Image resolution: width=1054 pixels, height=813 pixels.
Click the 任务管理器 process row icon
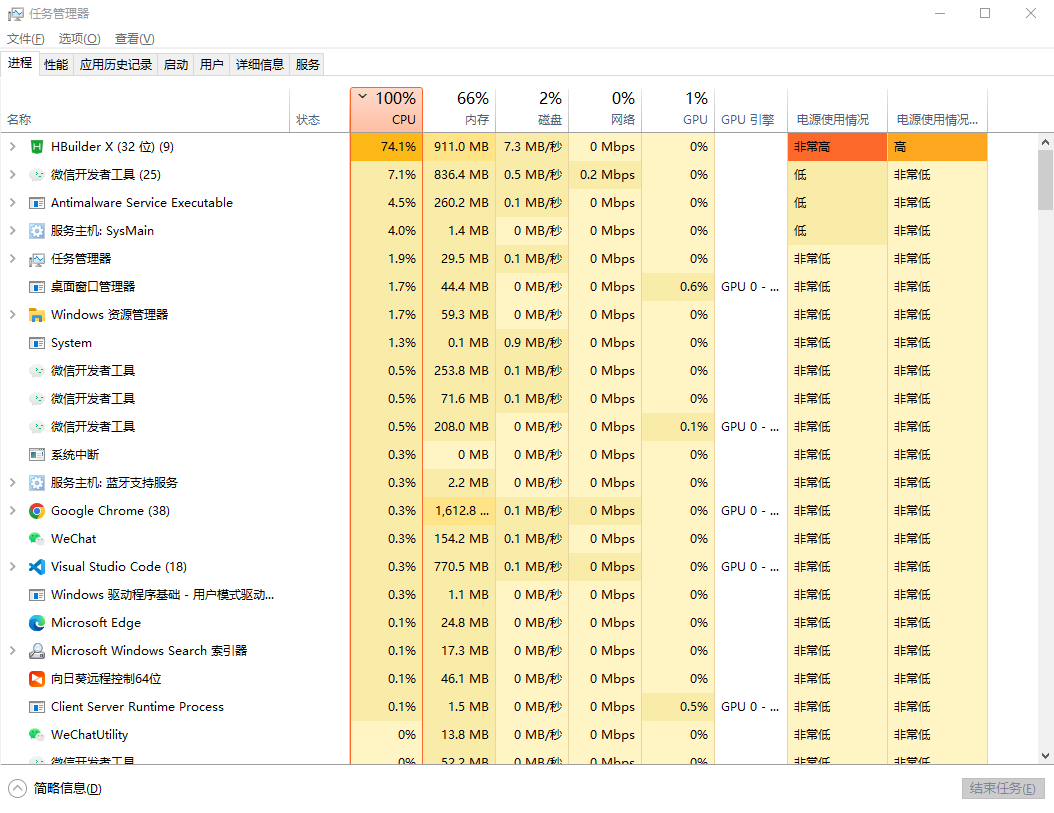point(37,259)
